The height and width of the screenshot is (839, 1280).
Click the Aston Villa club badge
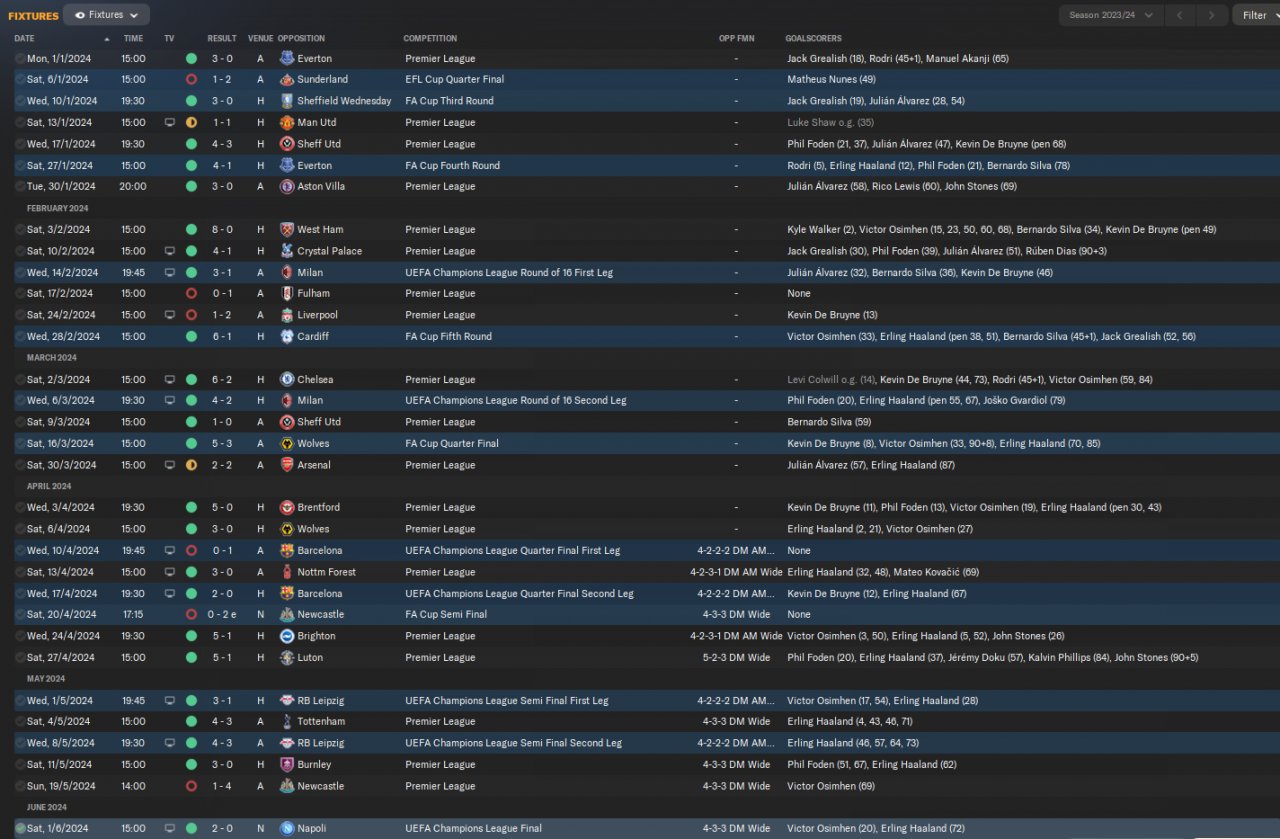tap(287, 187)
